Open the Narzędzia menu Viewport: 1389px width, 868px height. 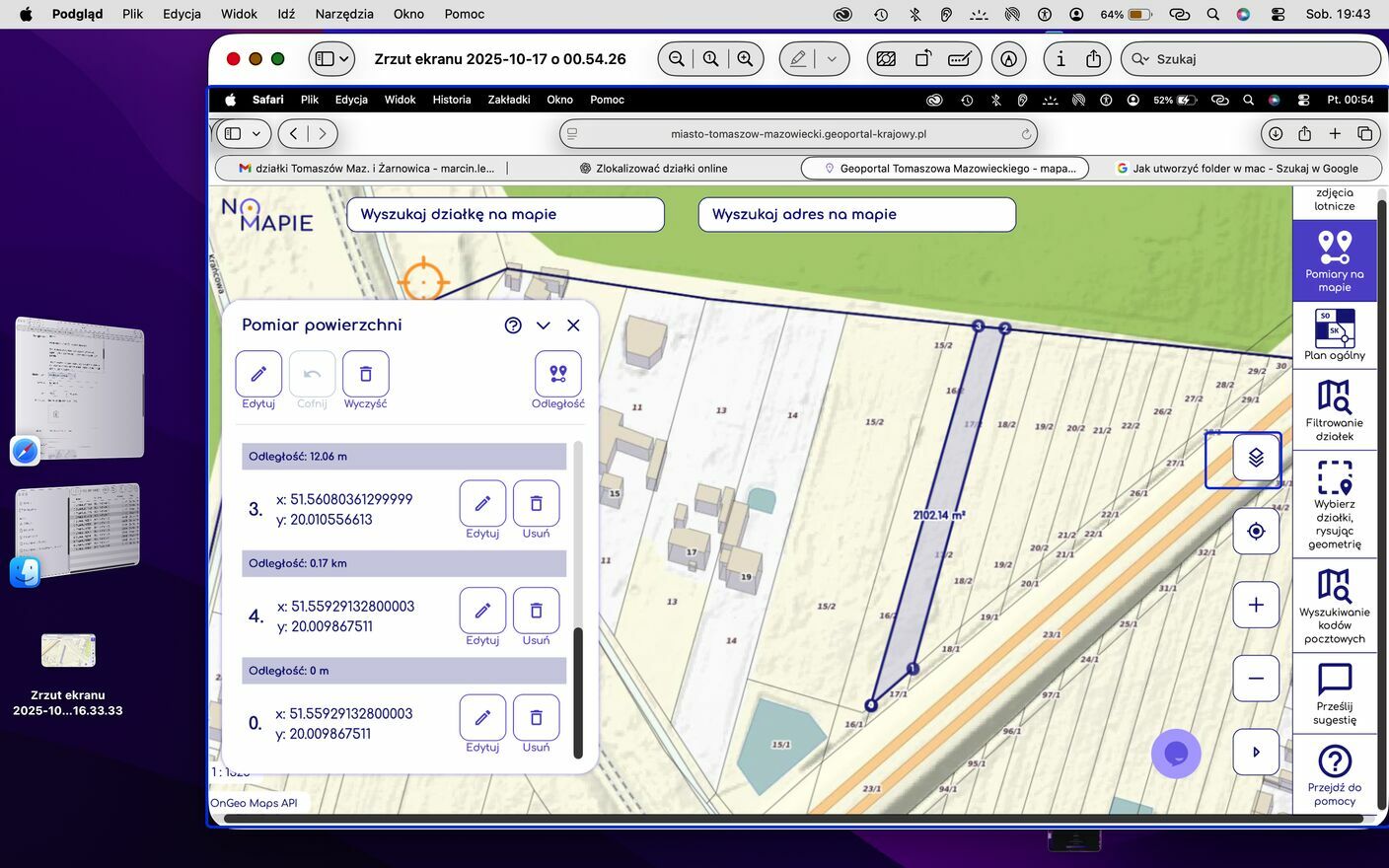[344, 14]
